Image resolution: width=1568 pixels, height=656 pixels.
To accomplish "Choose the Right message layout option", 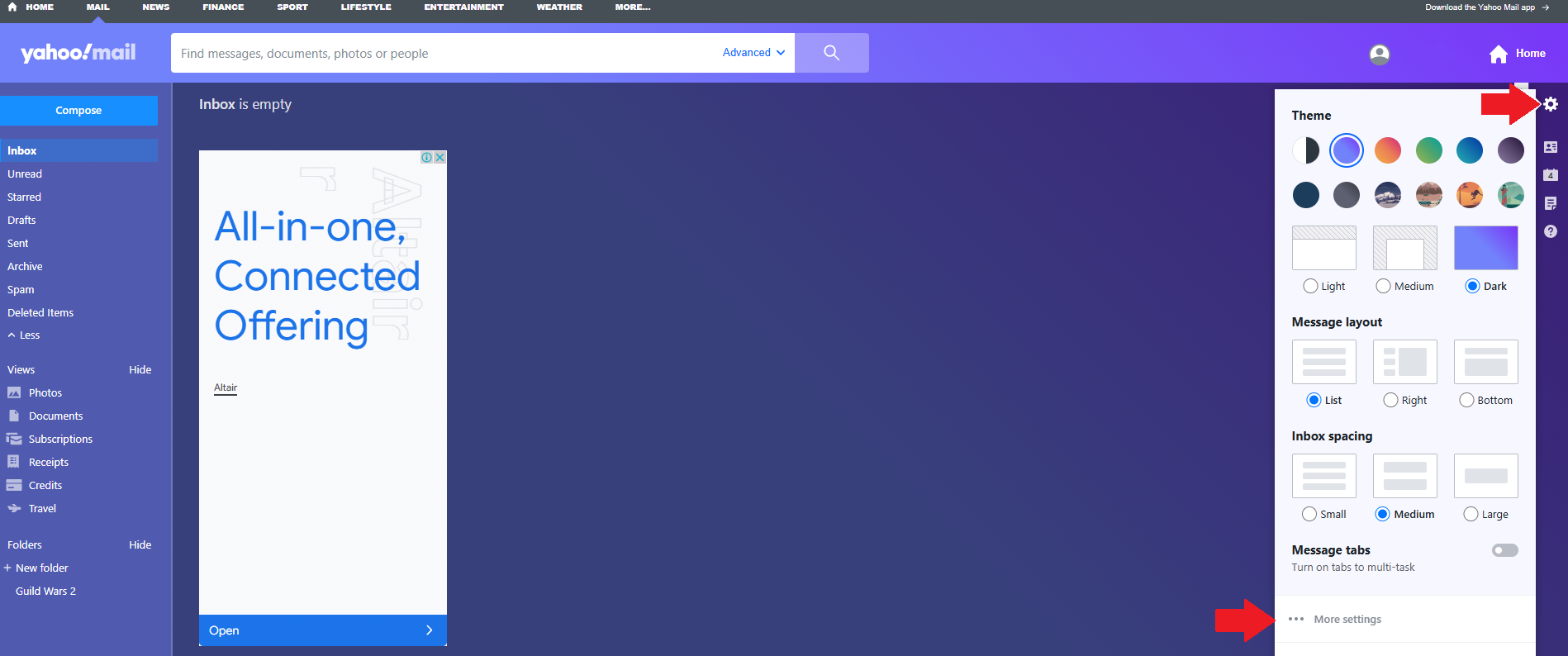I will 1390,400.
